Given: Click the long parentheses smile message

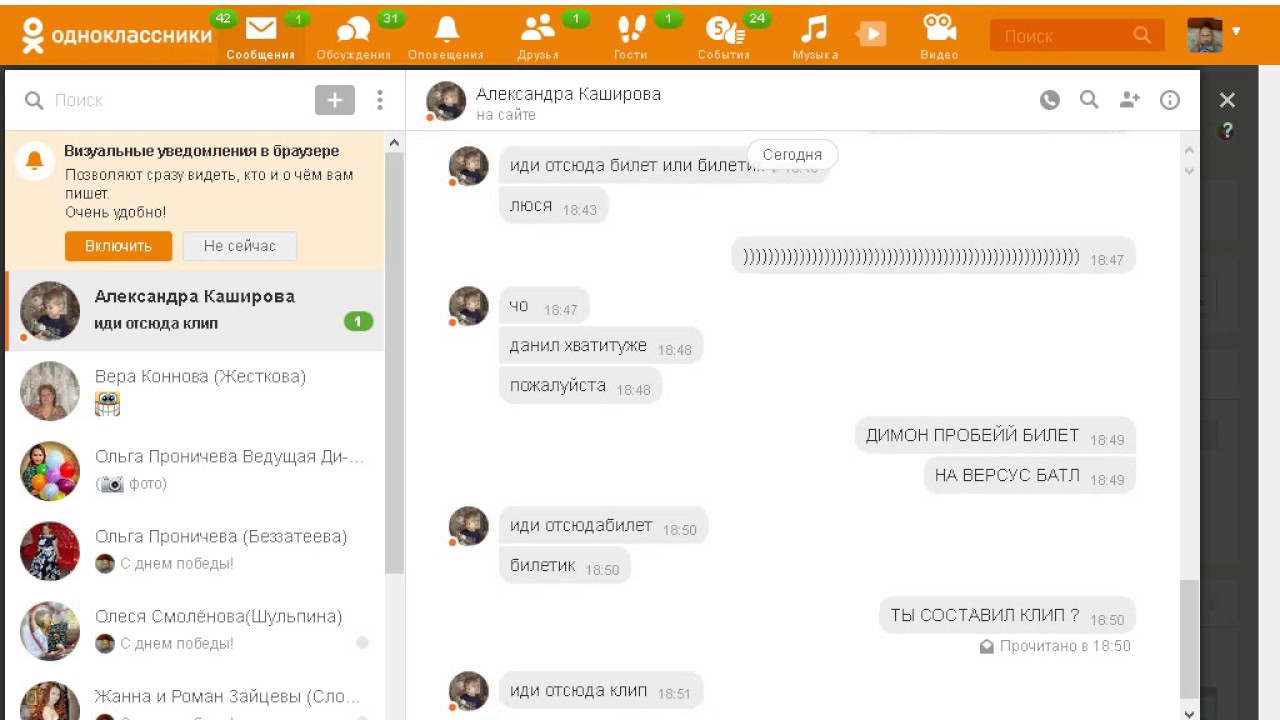Looking at the screenshot, I should [x=934, y=257].
